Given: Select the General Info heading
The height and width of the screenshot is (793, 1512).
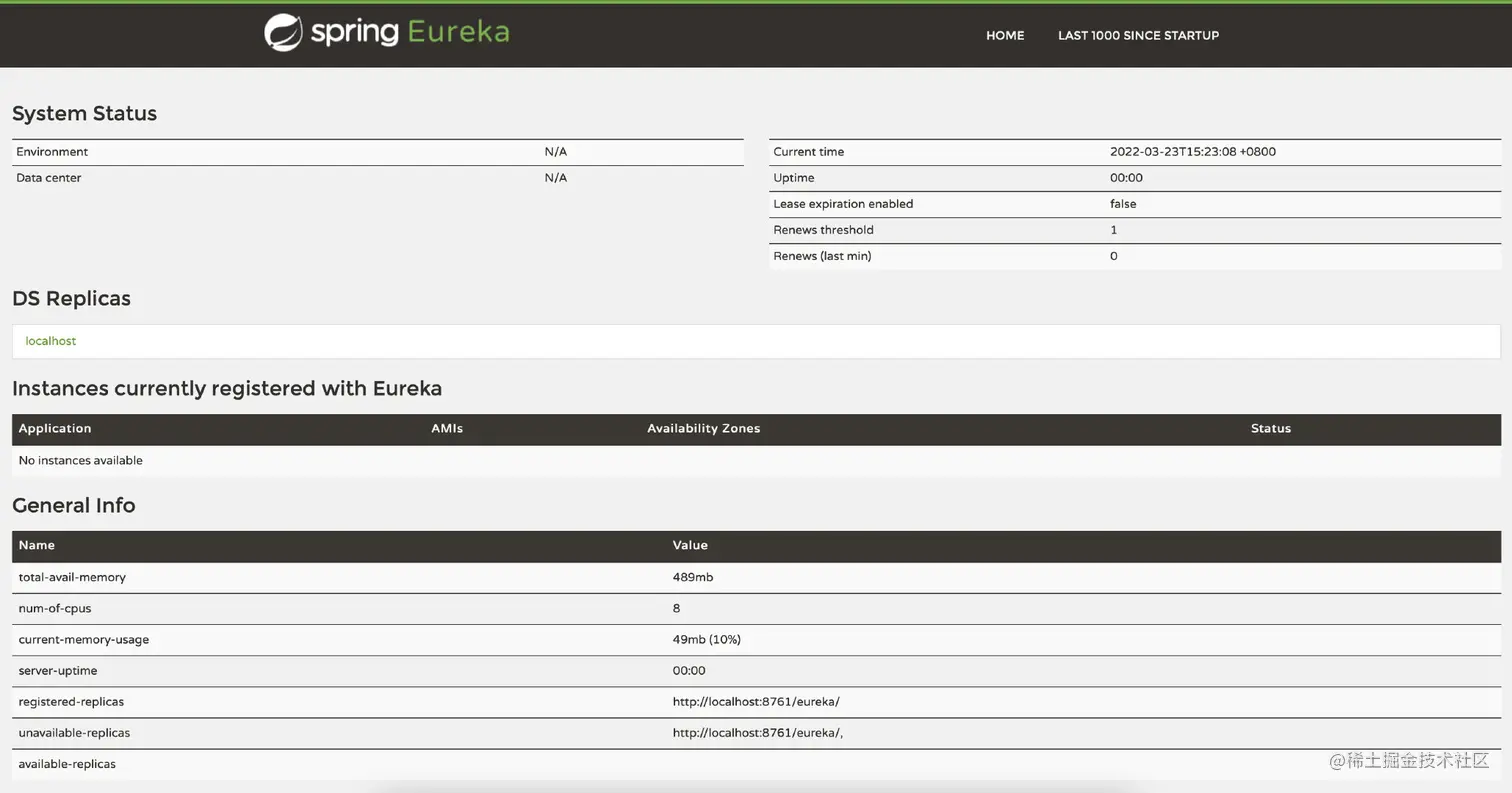Looking at the screenshot, I should 73,505.
